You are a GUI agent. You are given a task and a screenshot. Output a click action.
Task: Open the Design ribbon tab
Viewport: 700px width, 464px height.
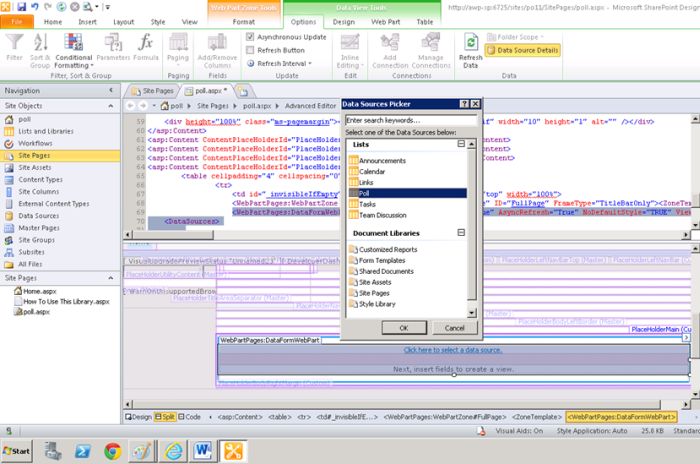(343, 21)
